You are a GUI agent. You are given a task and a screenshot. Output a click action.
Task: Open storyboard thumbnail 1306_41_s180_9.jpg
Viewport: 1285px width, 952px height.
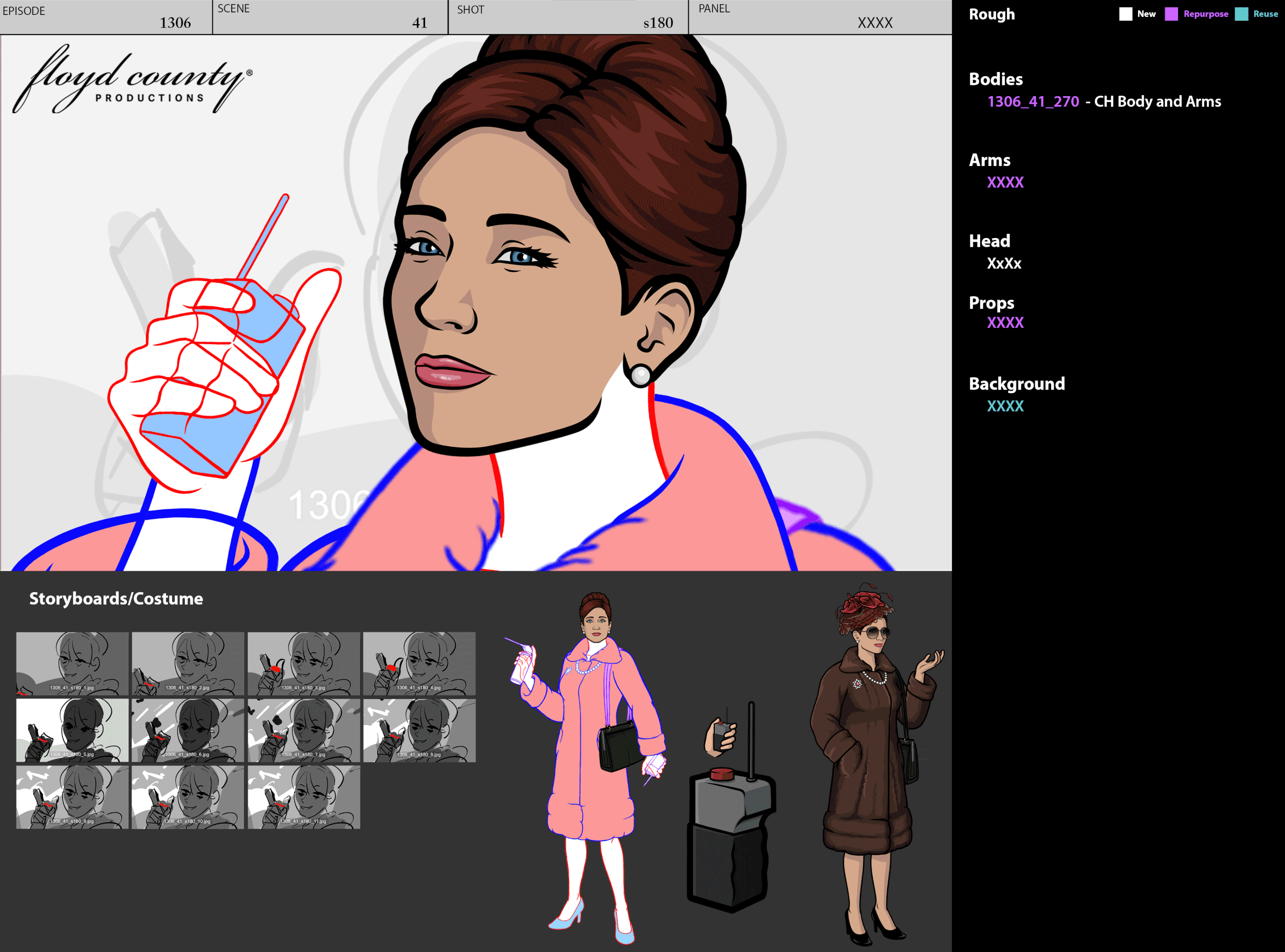(72, 797)
